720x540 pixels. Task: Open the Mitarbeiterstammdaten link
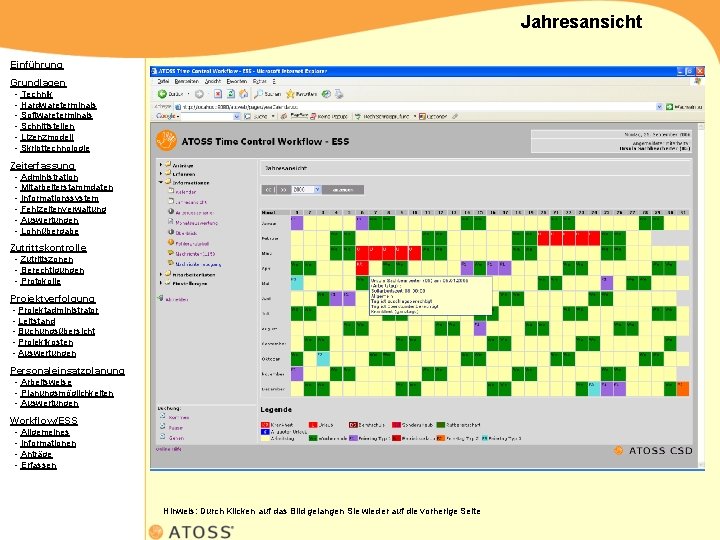(x=67, y=187)
